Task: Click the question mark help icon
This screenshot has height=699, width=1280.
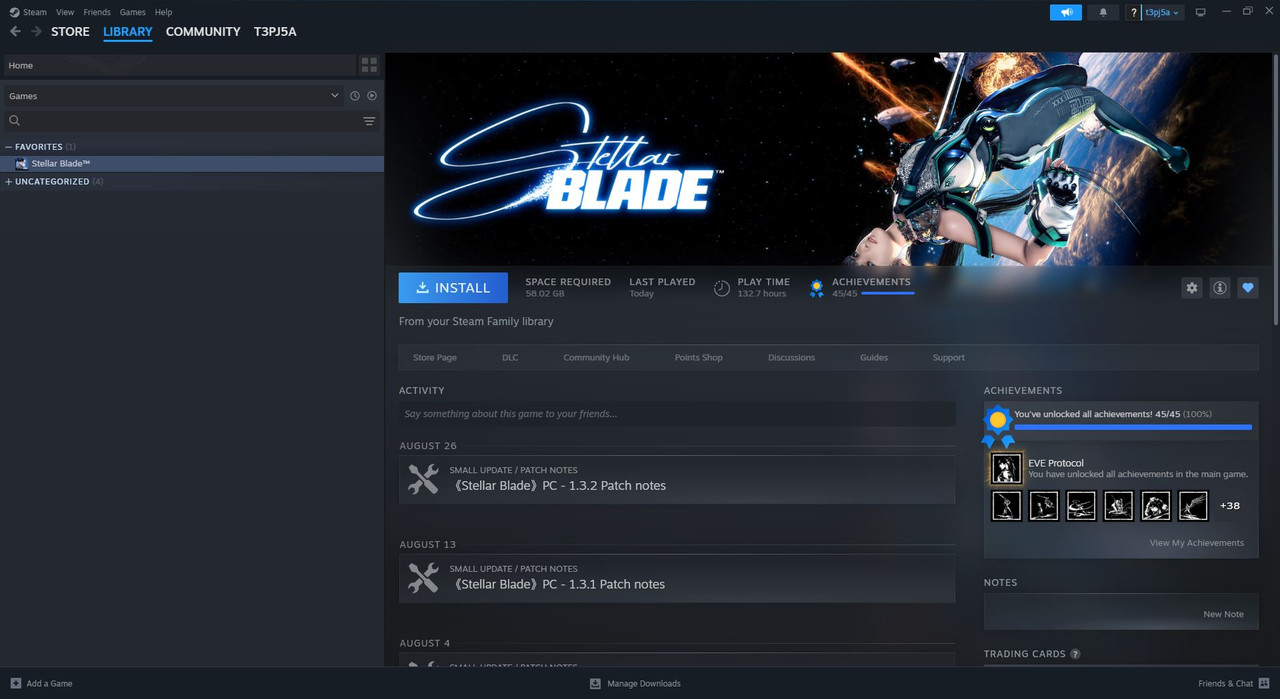Action: click(1133, 12)
